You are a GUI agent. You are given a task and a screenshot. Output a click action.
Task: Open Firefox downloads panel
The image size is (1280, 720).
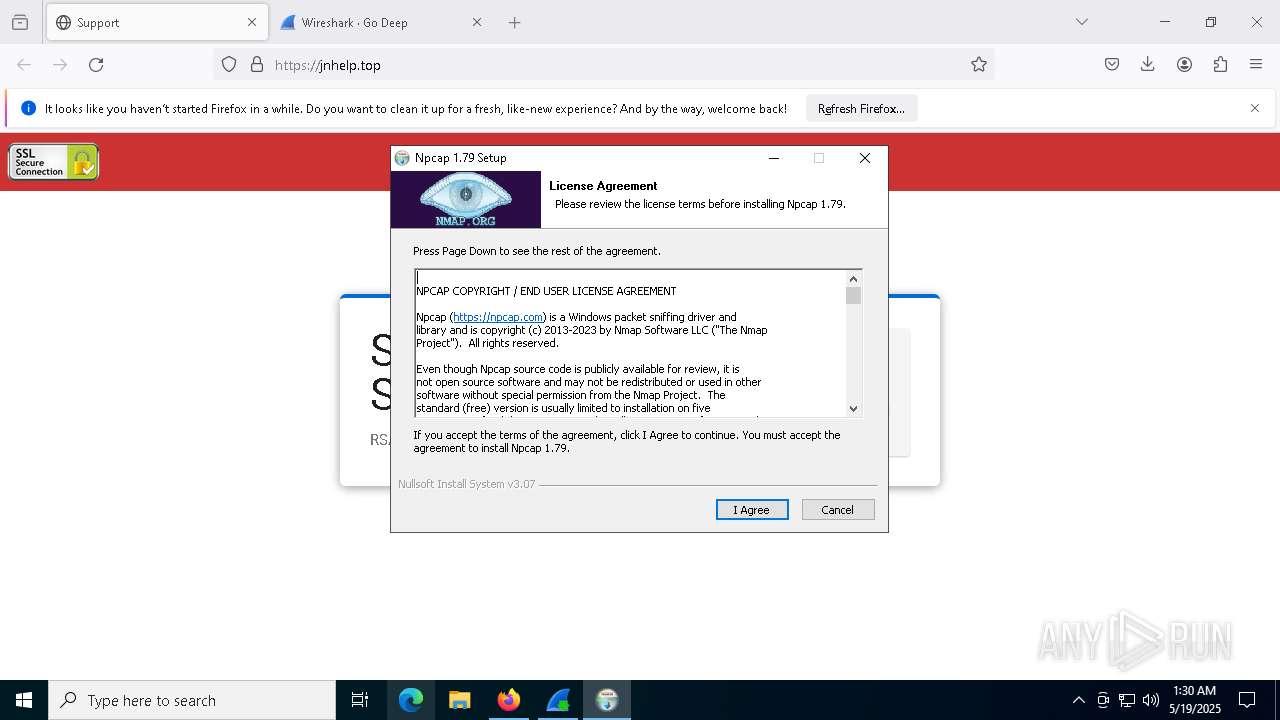[x=1148, y=65]
